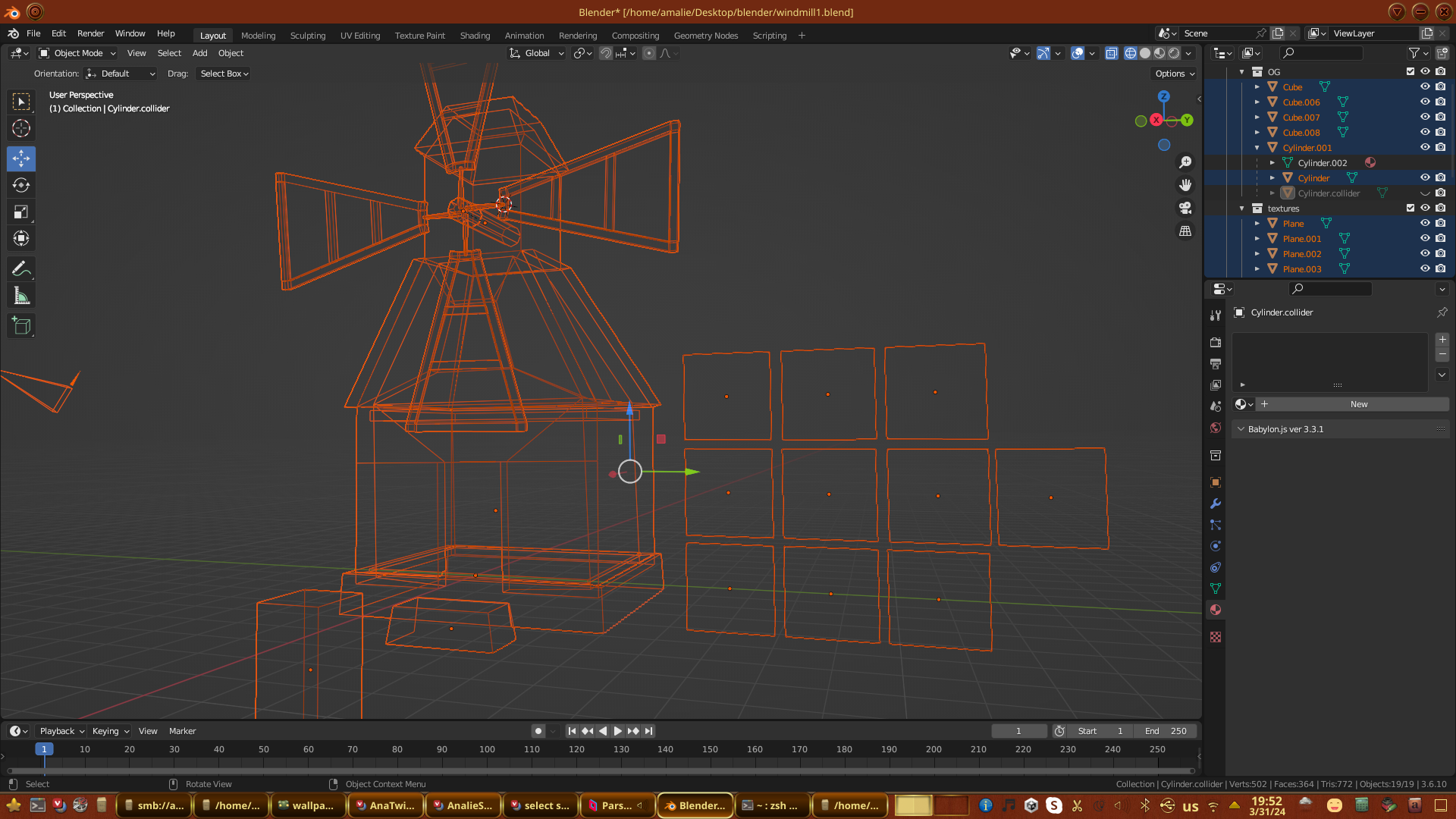Select the Scale tool in the toolbar

pyautogui.click(x=21, y=212)
